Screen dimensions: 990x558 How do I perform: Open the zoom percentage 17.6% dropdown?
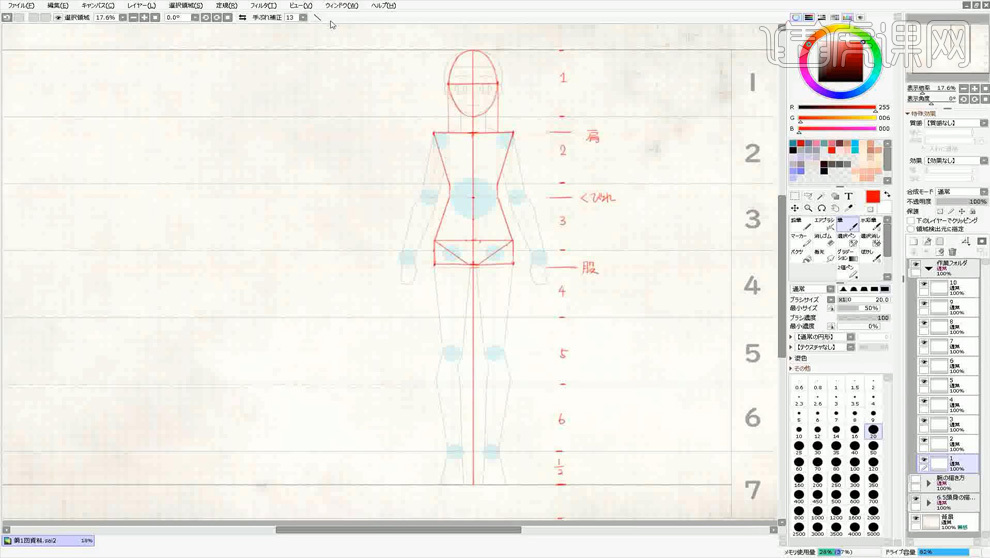[x=122, y=18]
